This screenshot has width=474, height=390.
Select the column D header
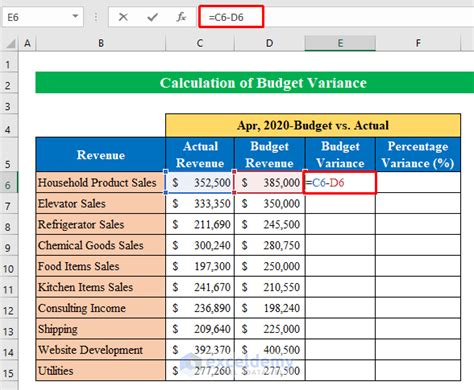[269, 43]
